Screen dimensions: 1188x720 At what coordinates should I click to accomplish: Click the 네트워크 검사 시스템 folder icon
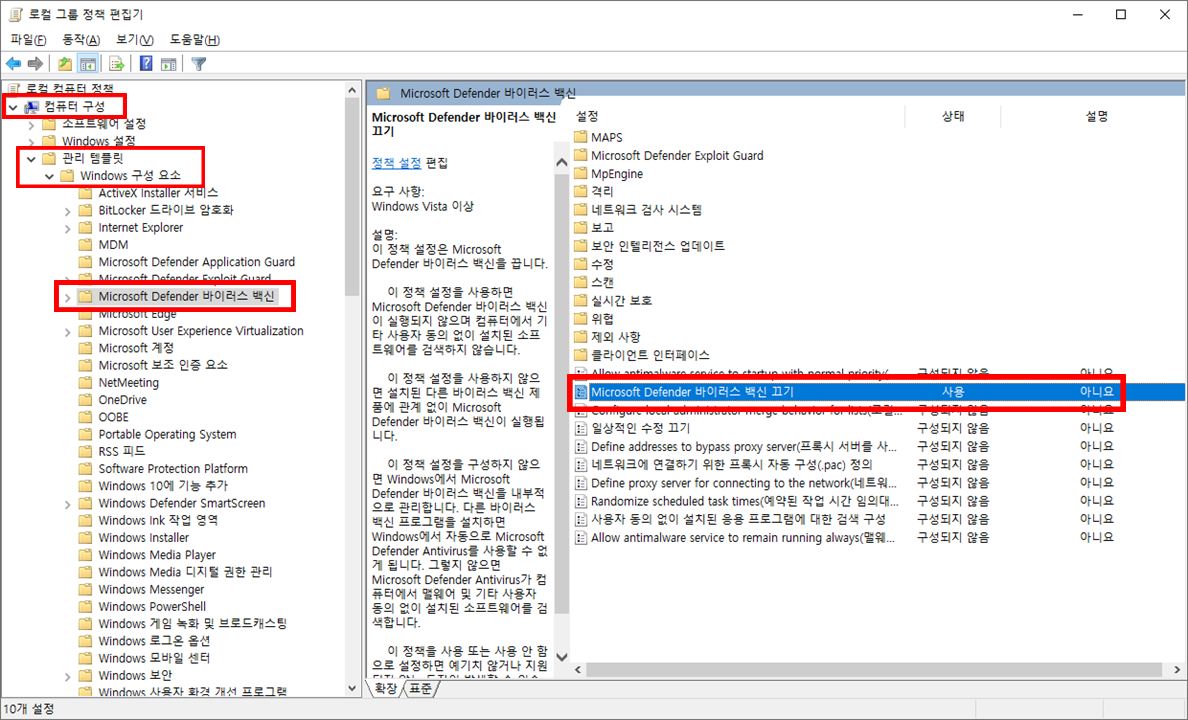click(x=581, y=209)
